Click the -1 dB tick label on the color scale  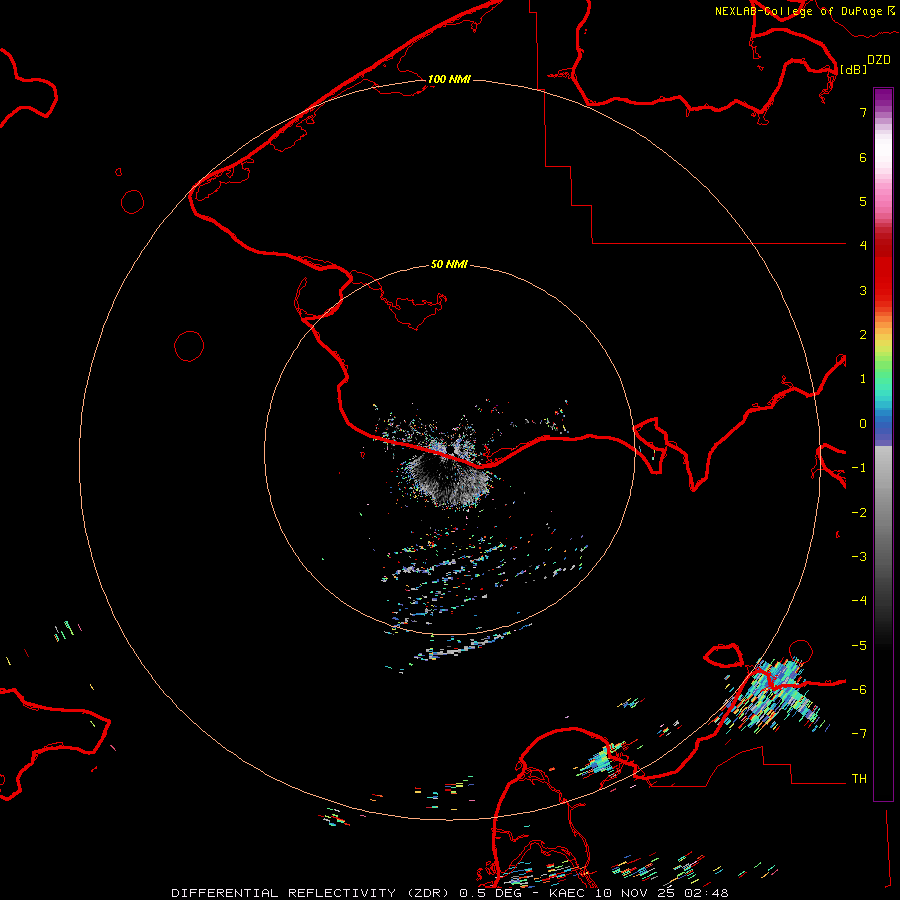859,468
